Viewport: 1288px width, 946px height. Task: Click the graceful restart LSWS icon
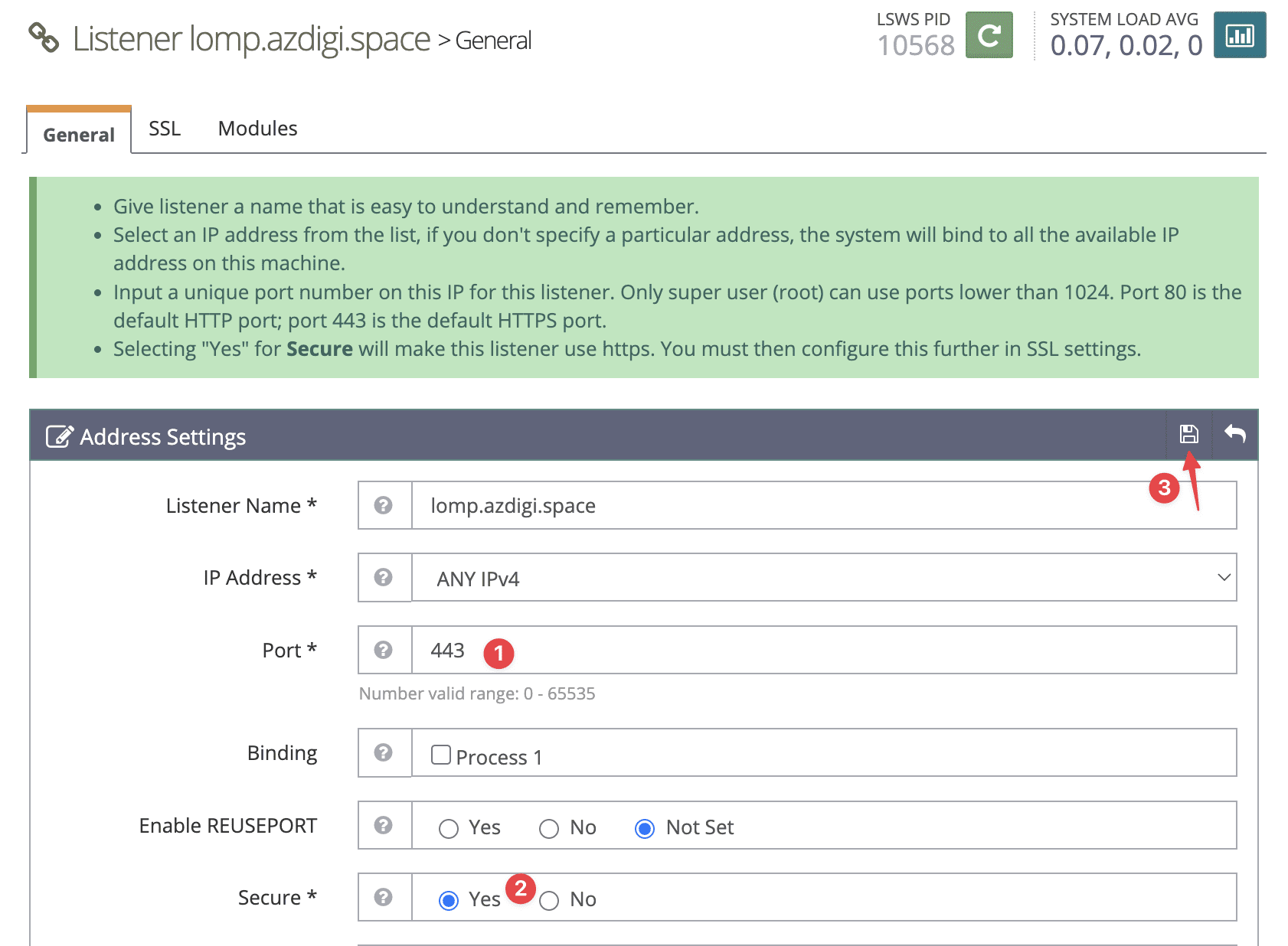pyautogui.click(x=989, y=35)
